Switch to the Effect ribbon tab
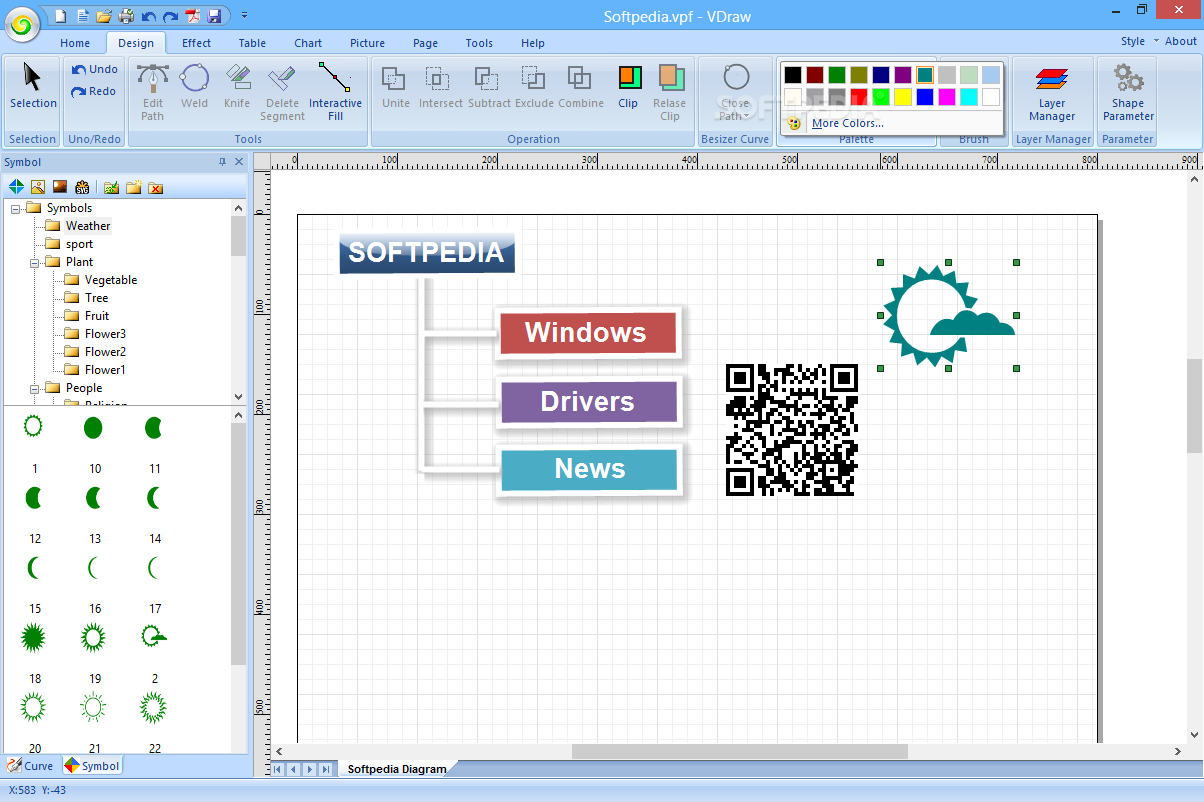This screenshot has height=802, width=1204. [x=196, y=43]
